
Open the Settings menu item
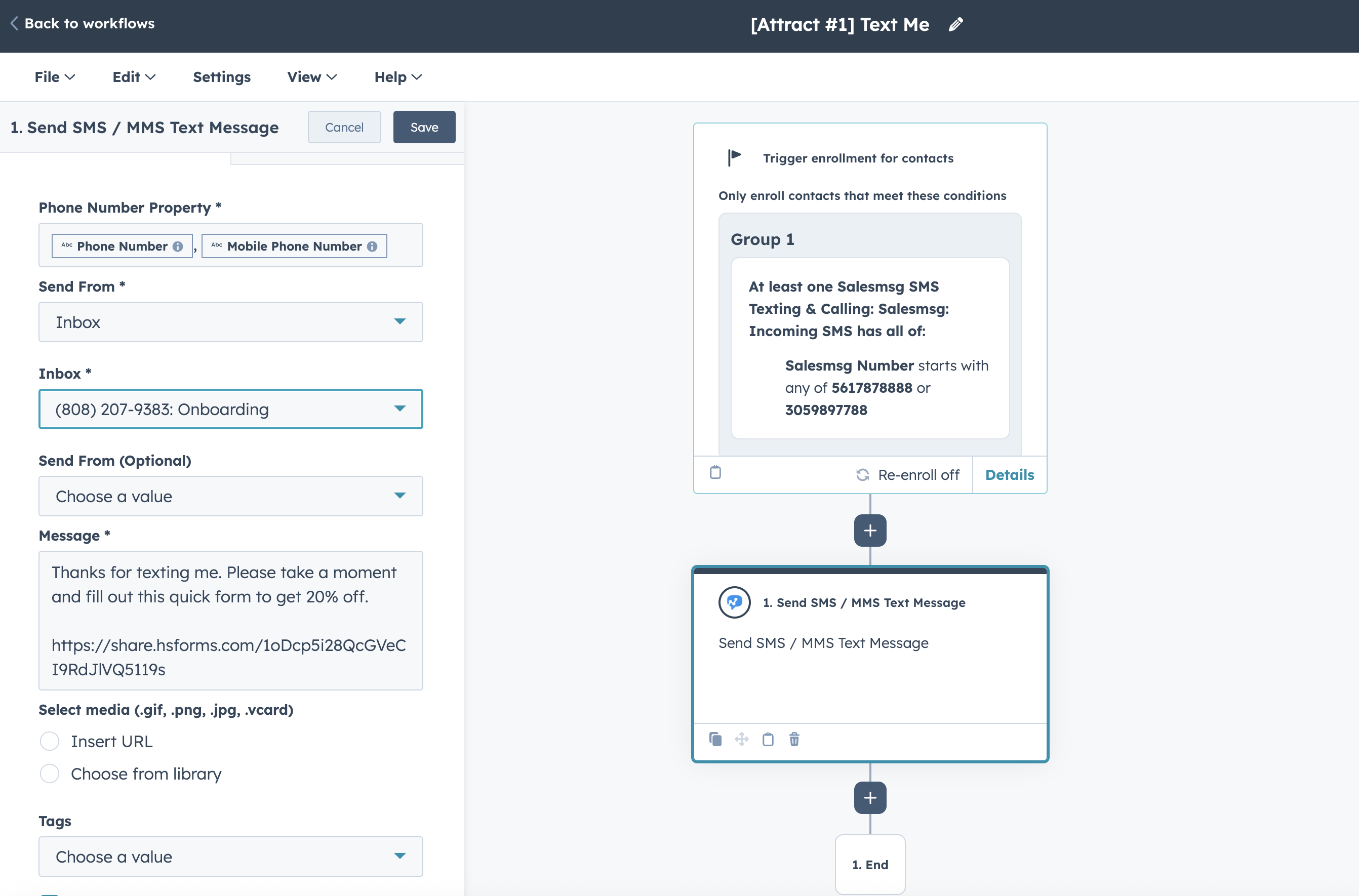[x=222, y=77]
